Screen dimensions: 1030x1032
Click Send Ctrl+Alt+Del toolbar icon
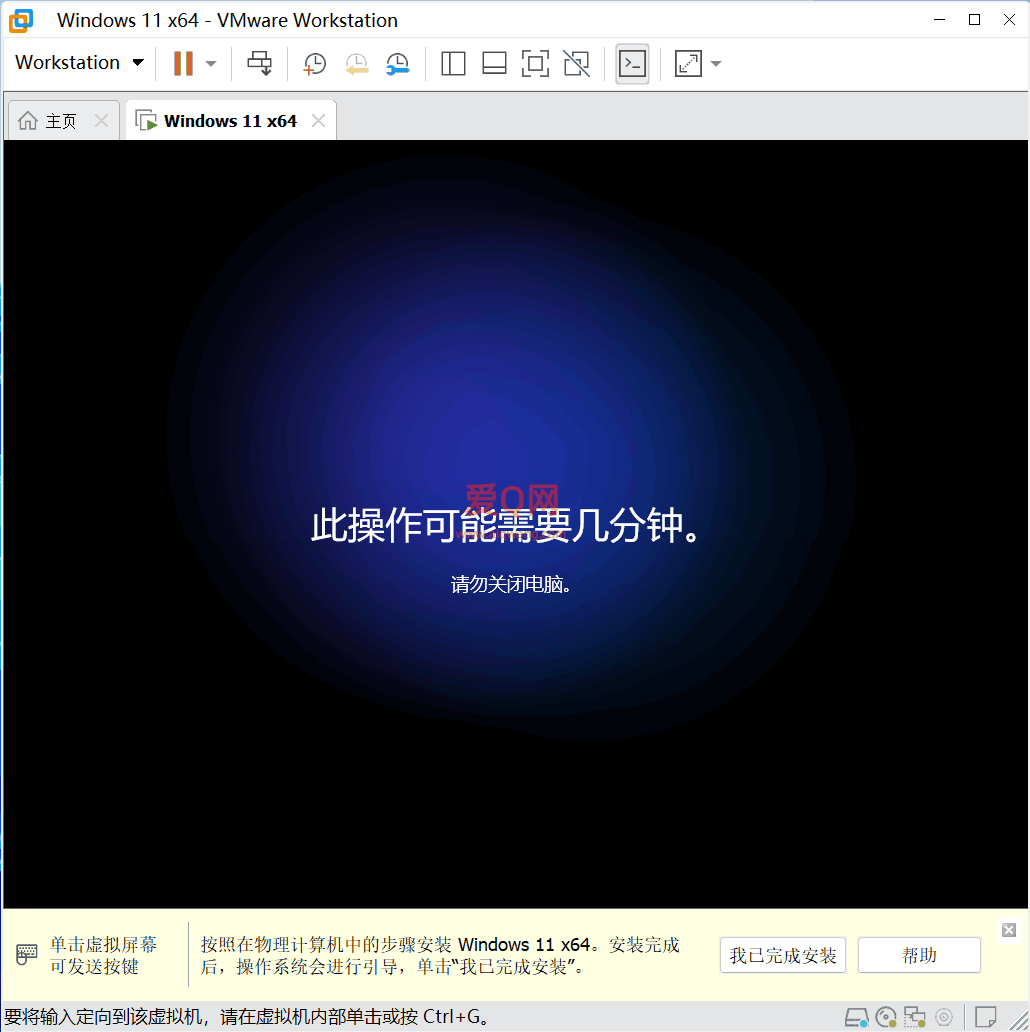pos(260,64)
